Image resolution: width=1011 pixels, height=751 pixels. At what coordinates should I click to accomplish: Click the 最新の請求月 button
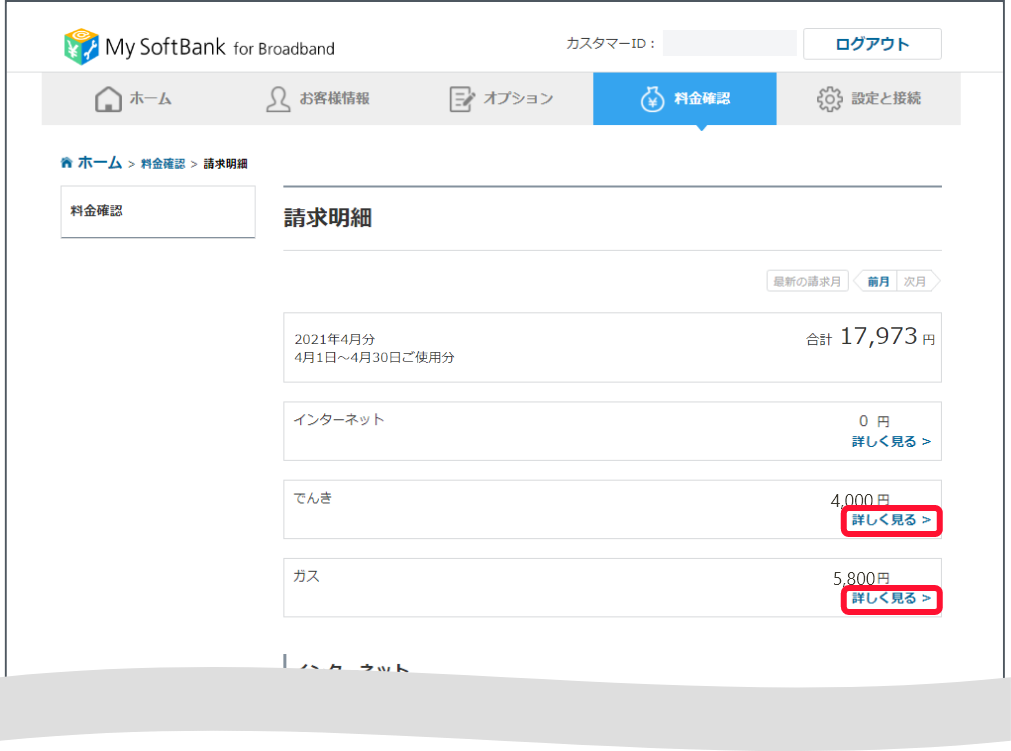click(807, 281)
